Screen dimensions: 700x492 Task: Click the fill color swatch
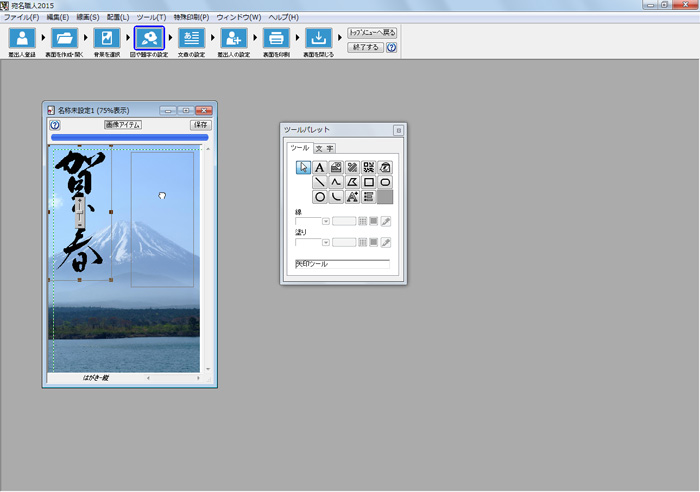click(x=372, y=243)
